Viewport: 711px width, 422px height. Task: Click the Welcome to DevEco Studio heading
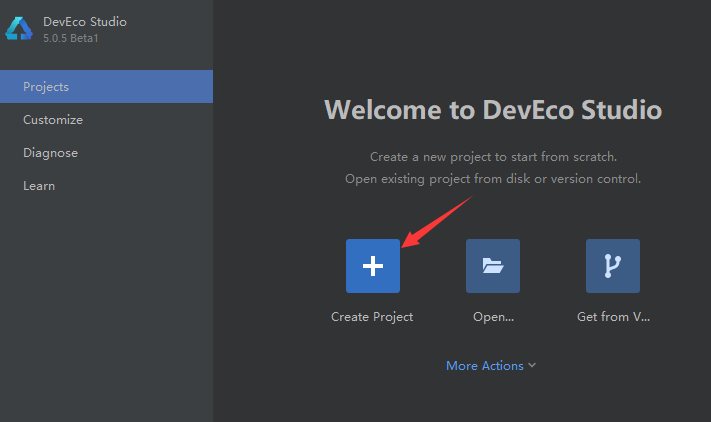click(x=493, y=110)
